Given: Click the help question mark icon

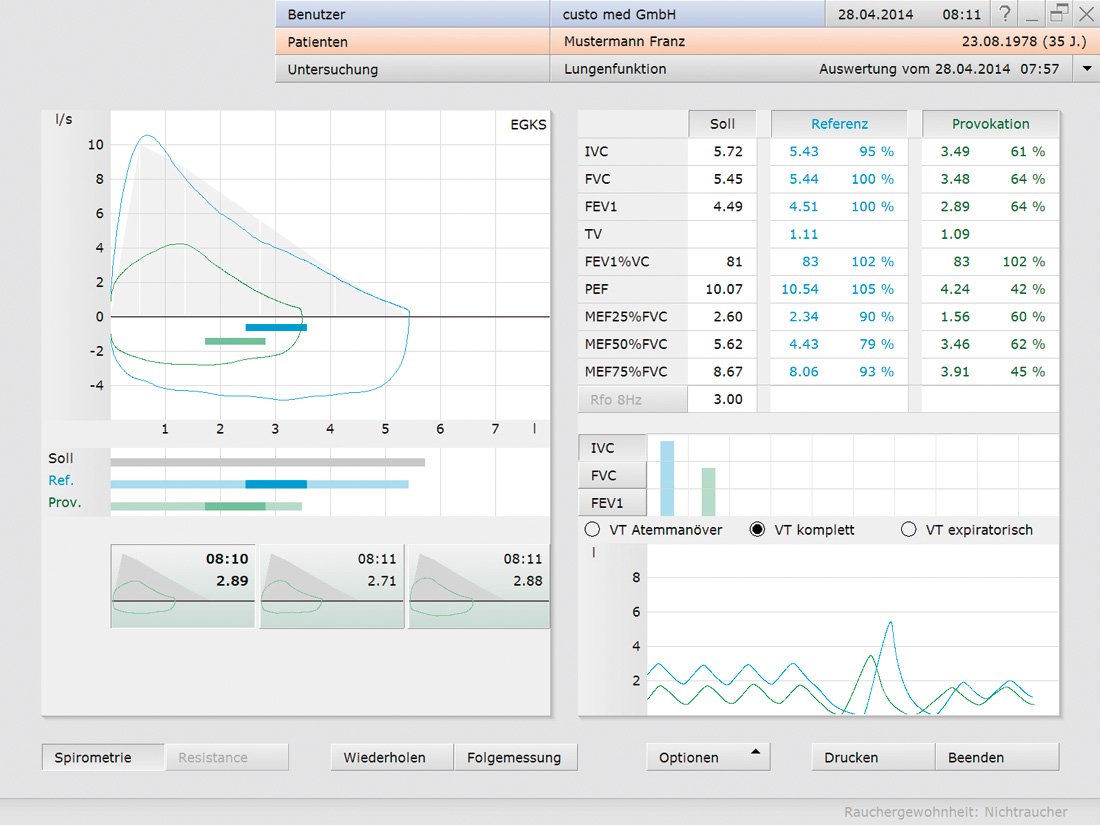Looking at the screenshot, I should pos(1005,14).
